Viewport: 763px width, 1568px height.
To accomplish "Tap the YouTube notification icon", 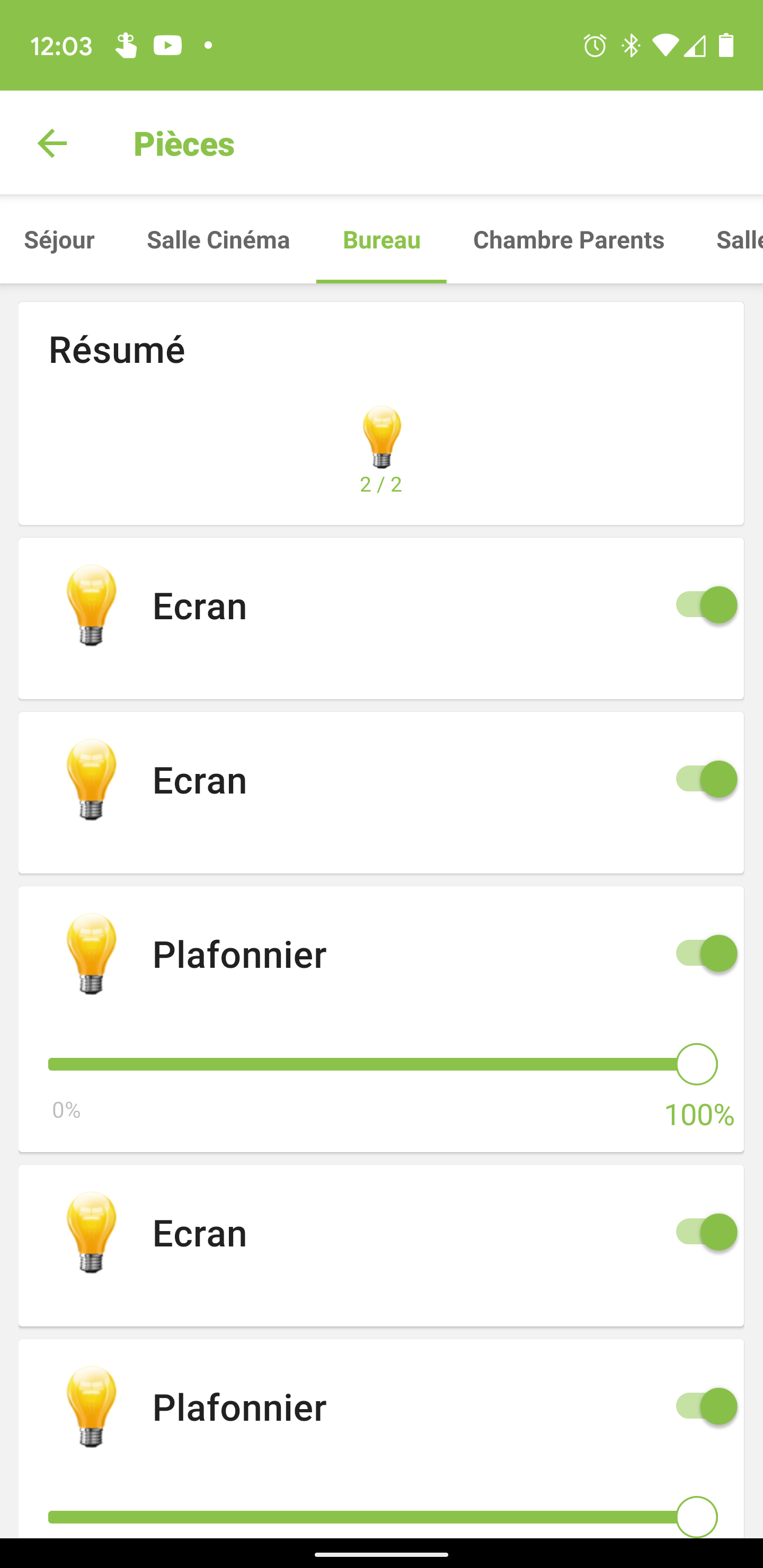I will pos(167,46).
